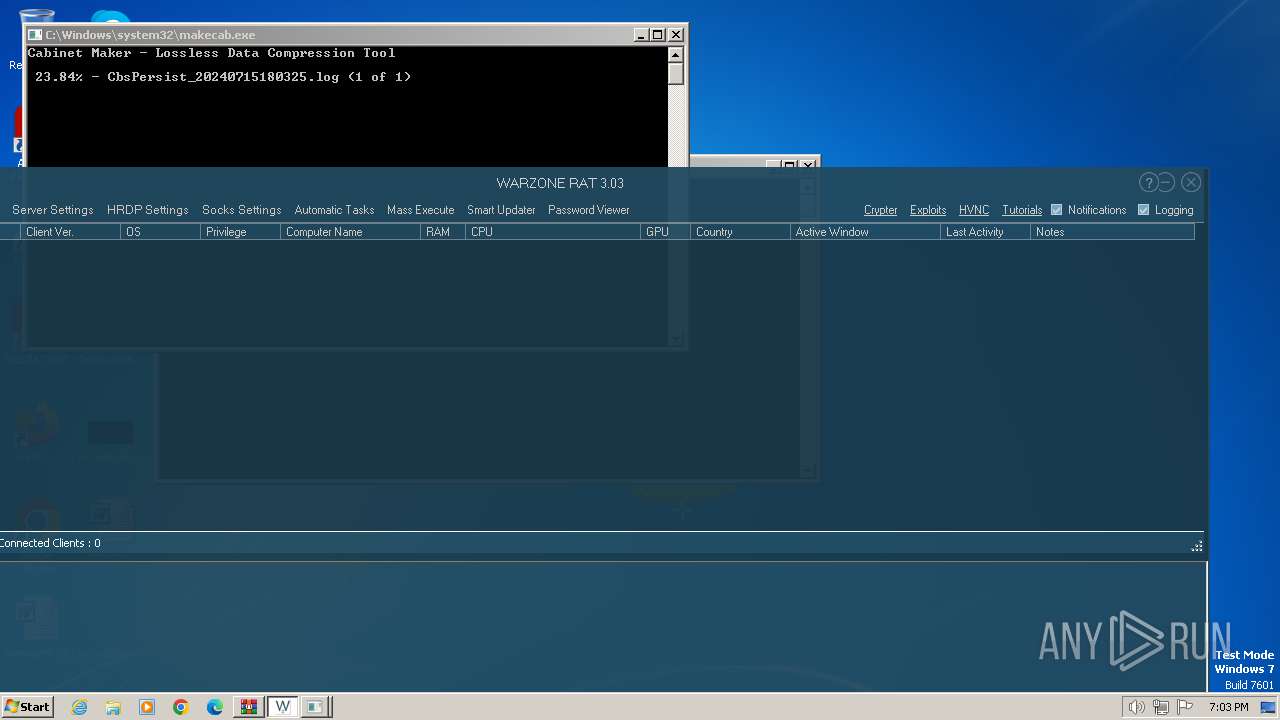Click the HVNC link

pos(974,210)
